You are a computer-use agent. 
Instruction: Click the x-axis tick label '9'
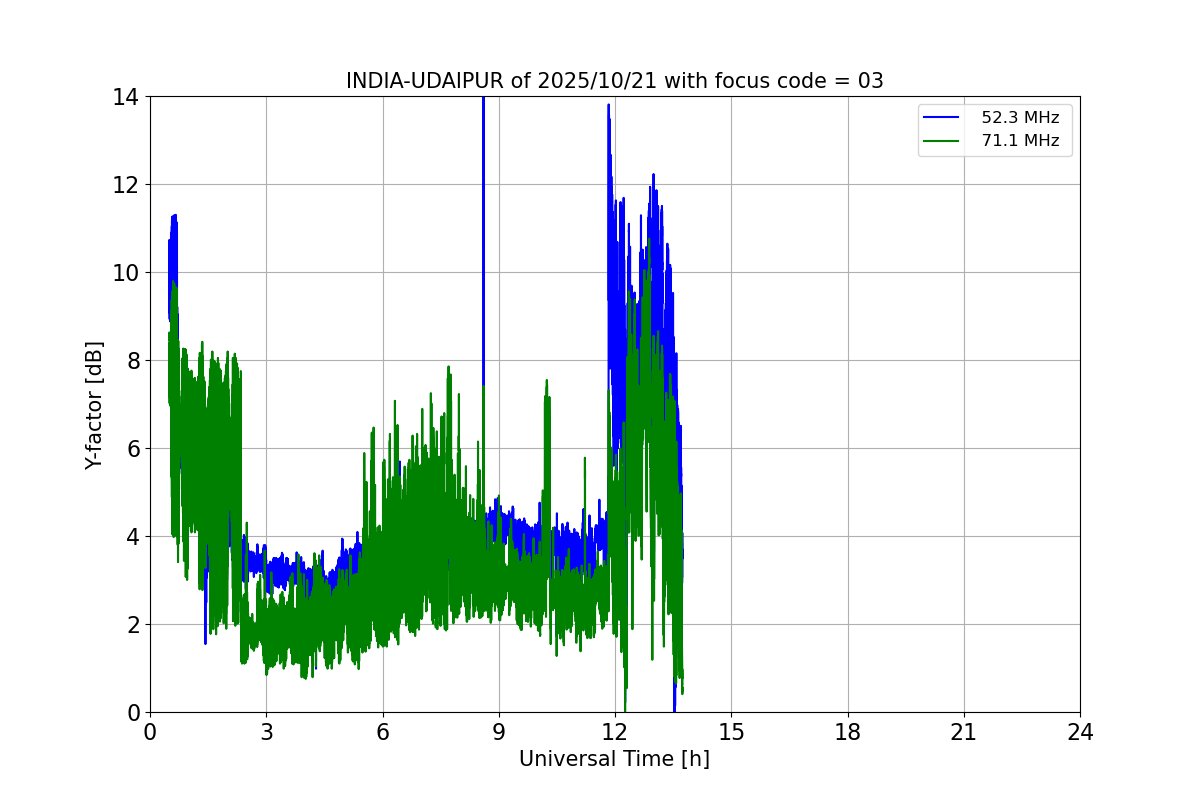pyautogui.click(x=499, y=732)
